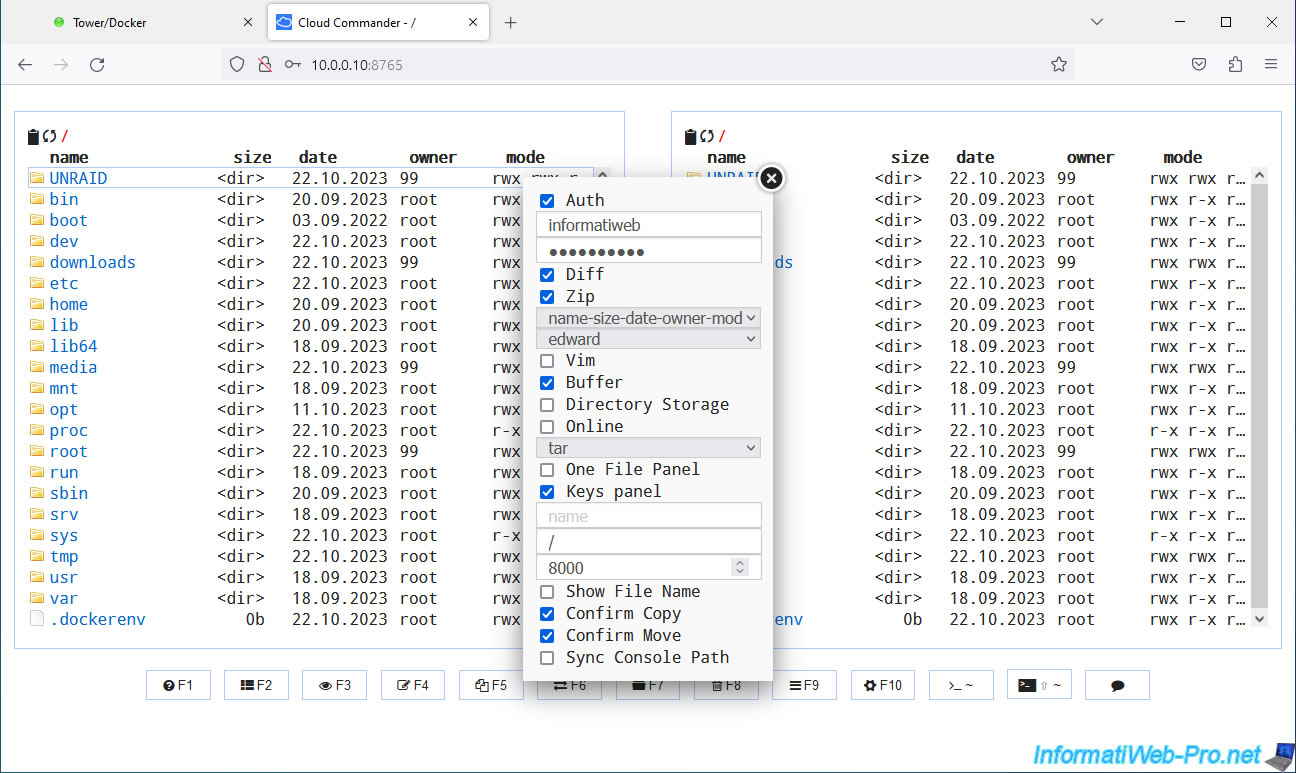This screenshot has height=773, width=1296.
Task: Open the downloads folder in left panel
Action: (92, 262)
